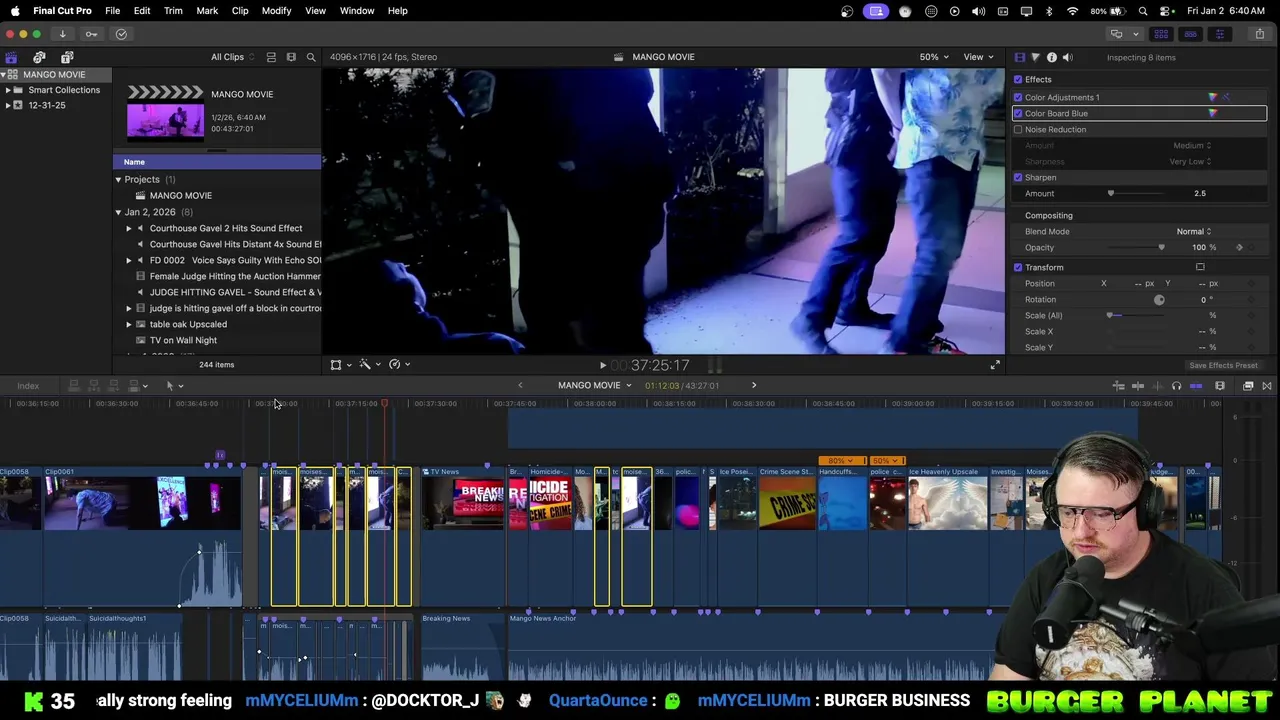
Task: Open Color Adjustments 1 color controls icon
Action: pos(1213,97)
